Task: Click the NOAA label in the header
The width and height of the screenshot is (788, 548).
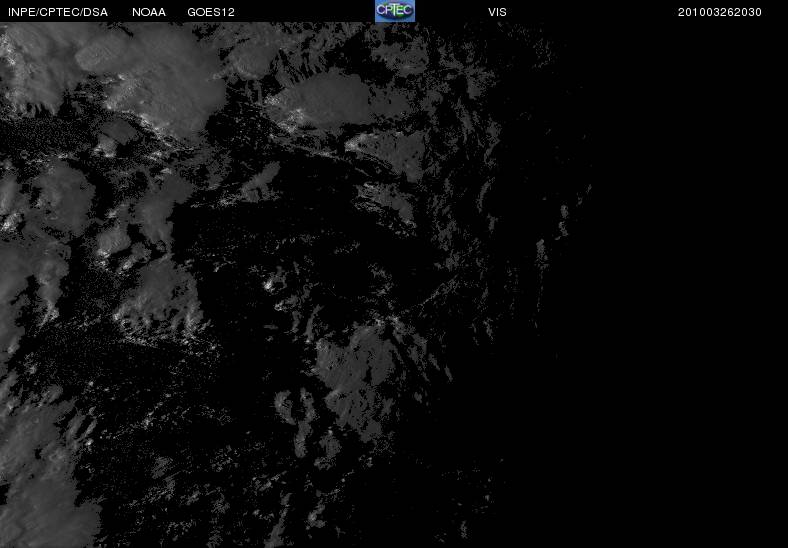Action: 149,12
